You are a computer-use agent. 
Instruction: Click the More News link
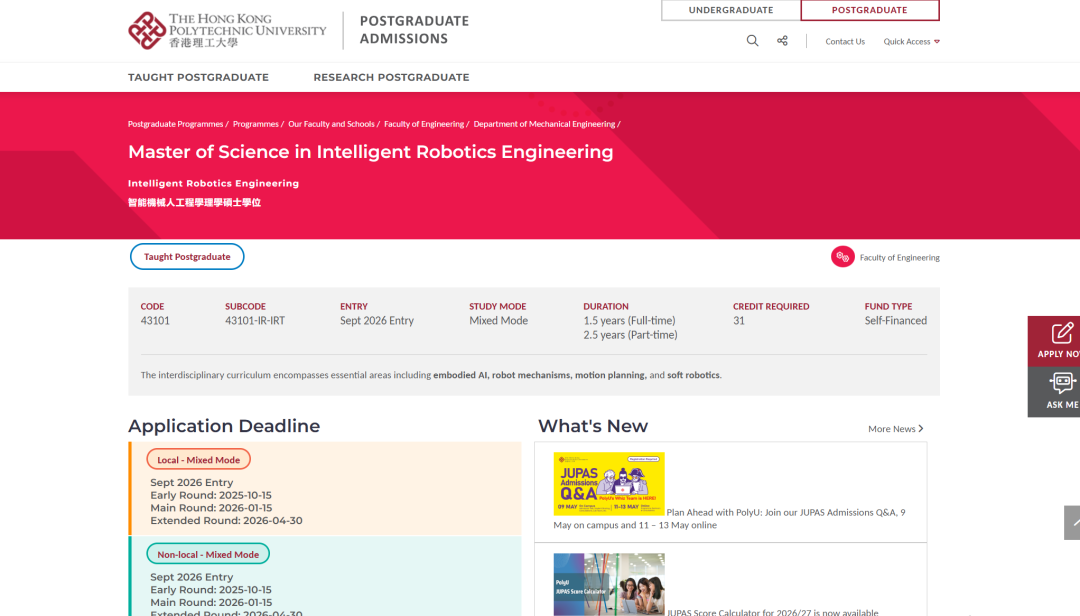pos(895,429)
